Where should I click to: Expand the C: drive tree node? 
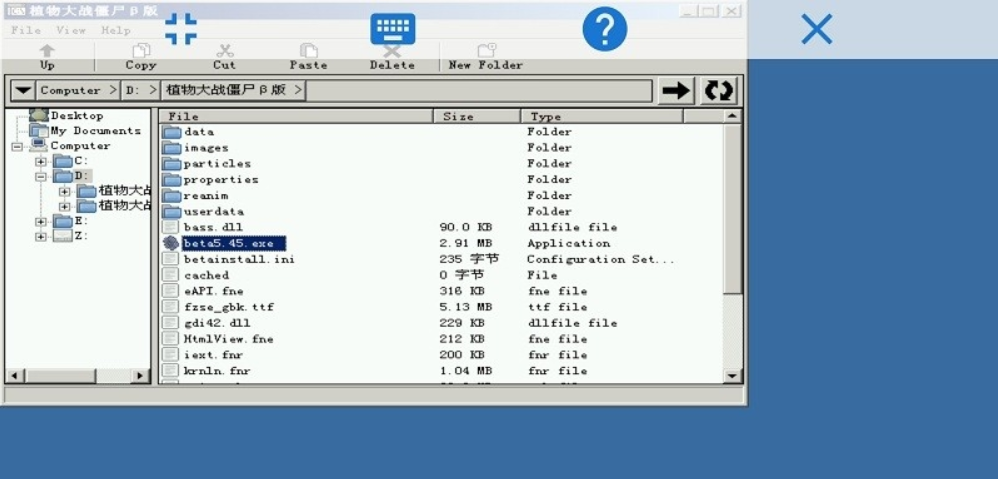click(x=41, y=161)
